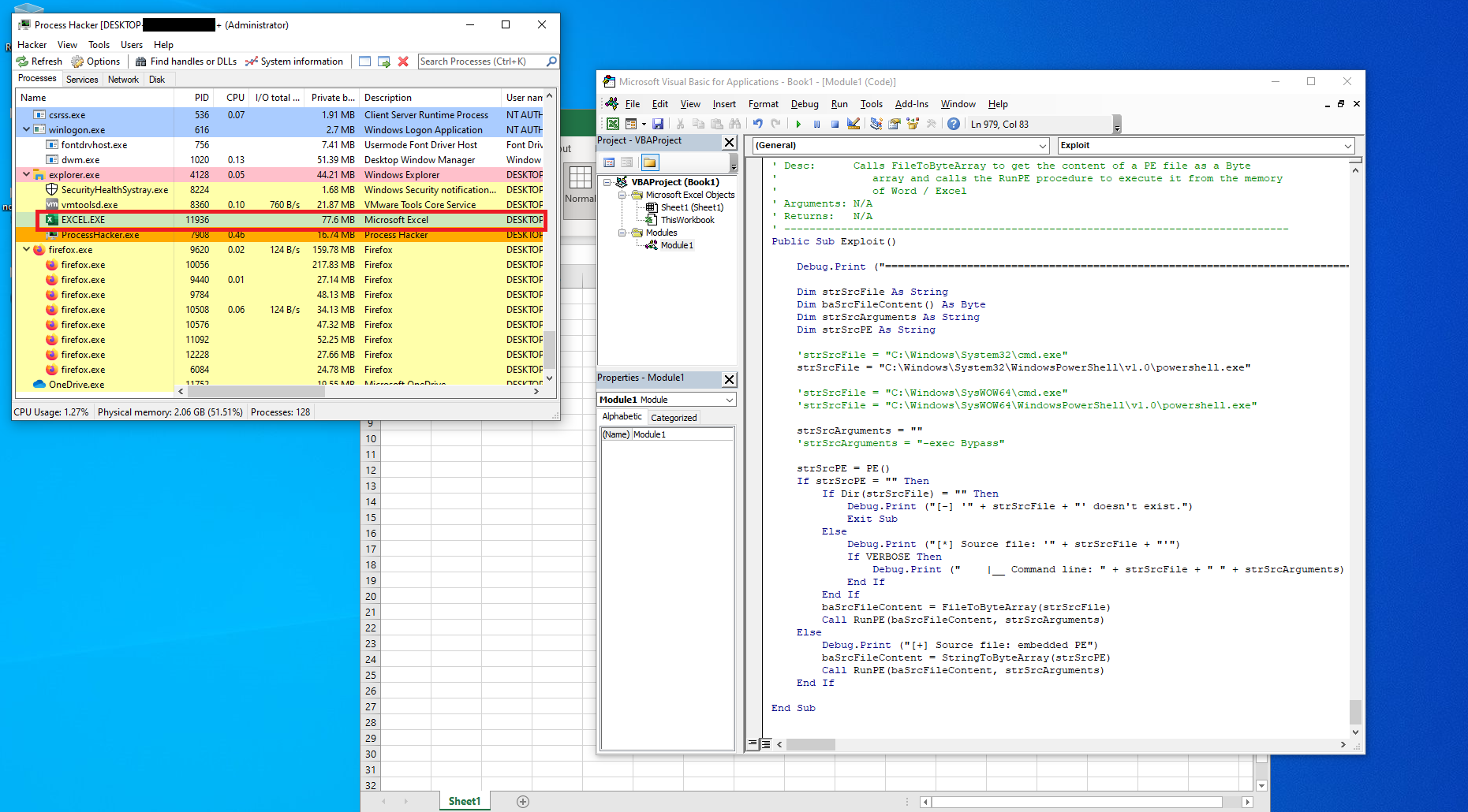Run the macro with green play icon
1468x812 pixels.
(798, 124)
